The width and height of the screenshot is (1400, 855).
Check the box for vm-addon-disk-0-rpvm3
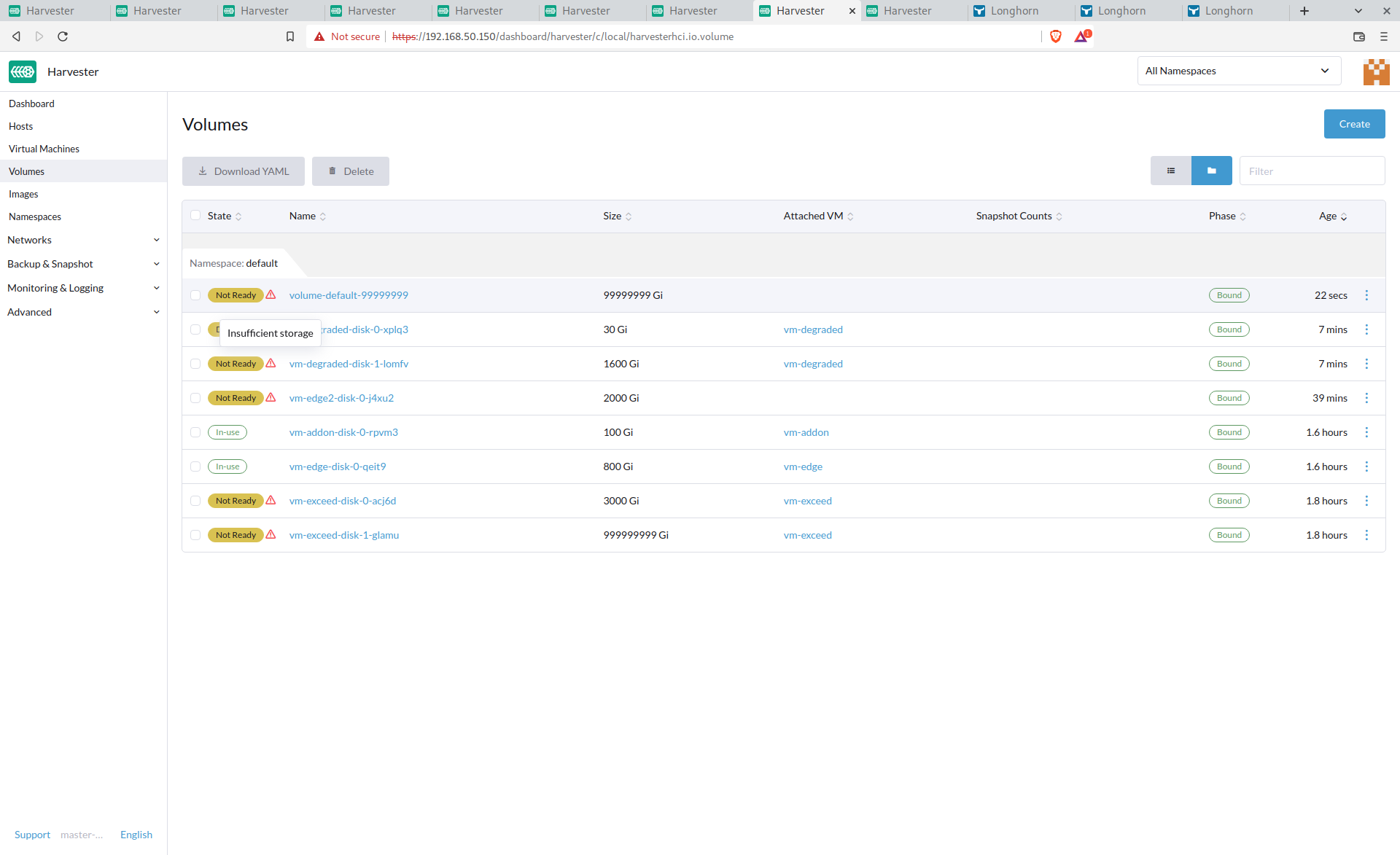(195, 432)
